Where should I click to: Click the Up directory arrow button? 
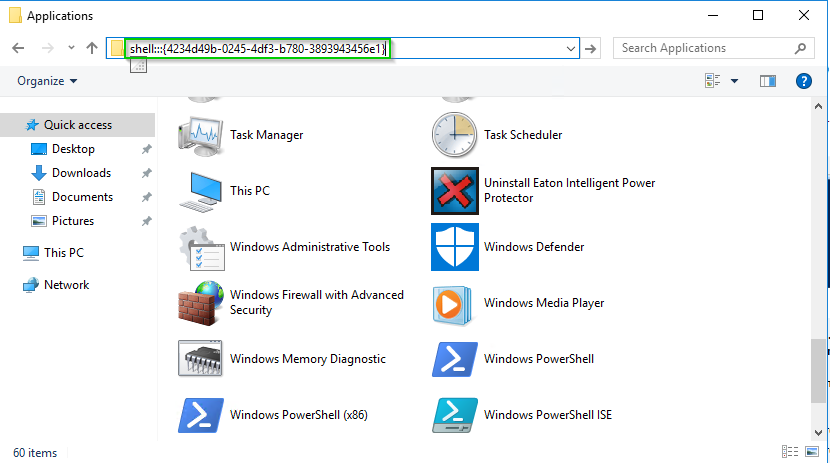(x=92, y=48)
